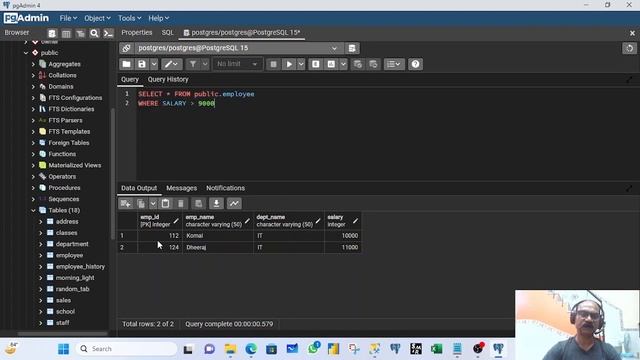Click the View Data table icon in Browser toolbar
The width and height of the screenshot is (640, 360).
[x=66, y=33]
